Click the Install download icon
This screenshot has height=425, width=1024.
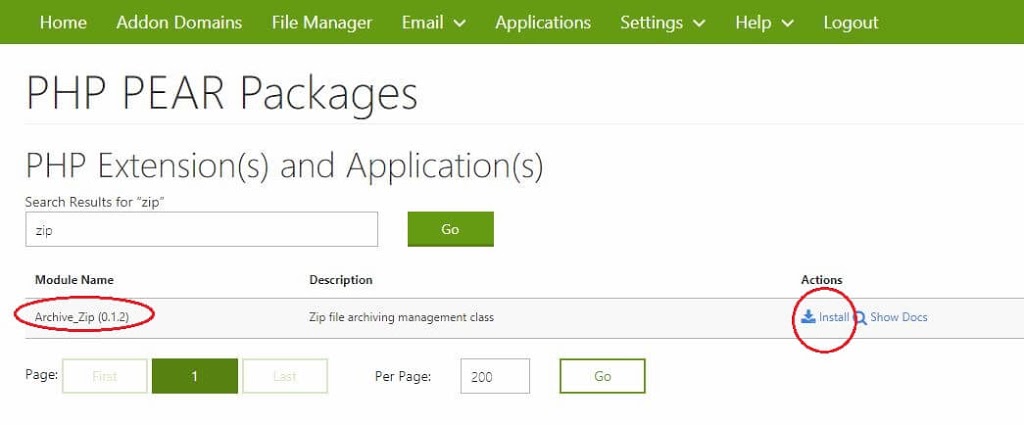[x=808, y=317]
